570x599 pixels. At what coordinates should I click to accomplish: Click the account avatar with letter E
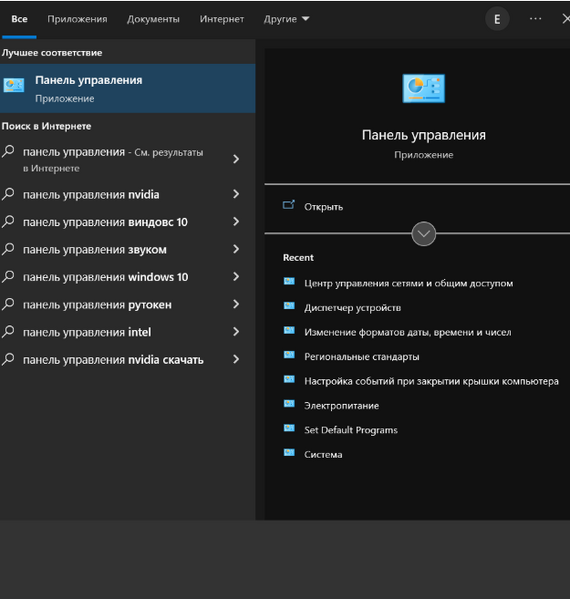497,19
